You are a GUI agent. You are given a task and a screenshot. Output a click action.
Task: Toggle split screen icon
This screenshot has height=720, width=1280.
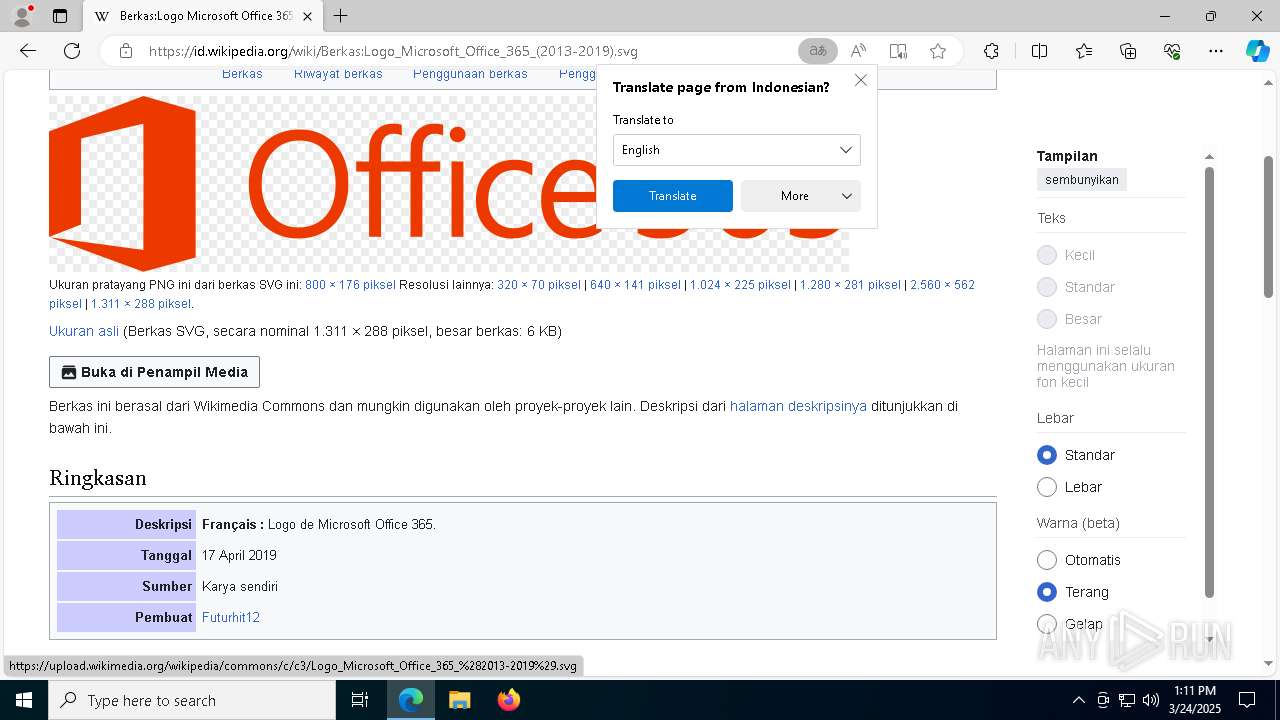coord(1039,51)
